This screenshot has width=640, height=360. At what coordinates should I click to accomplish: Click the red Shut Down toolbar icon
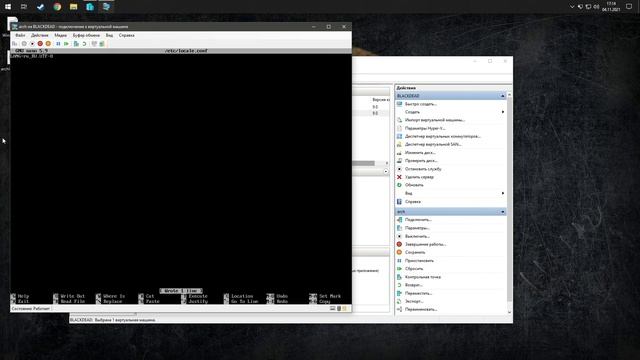tap(40, 44)
